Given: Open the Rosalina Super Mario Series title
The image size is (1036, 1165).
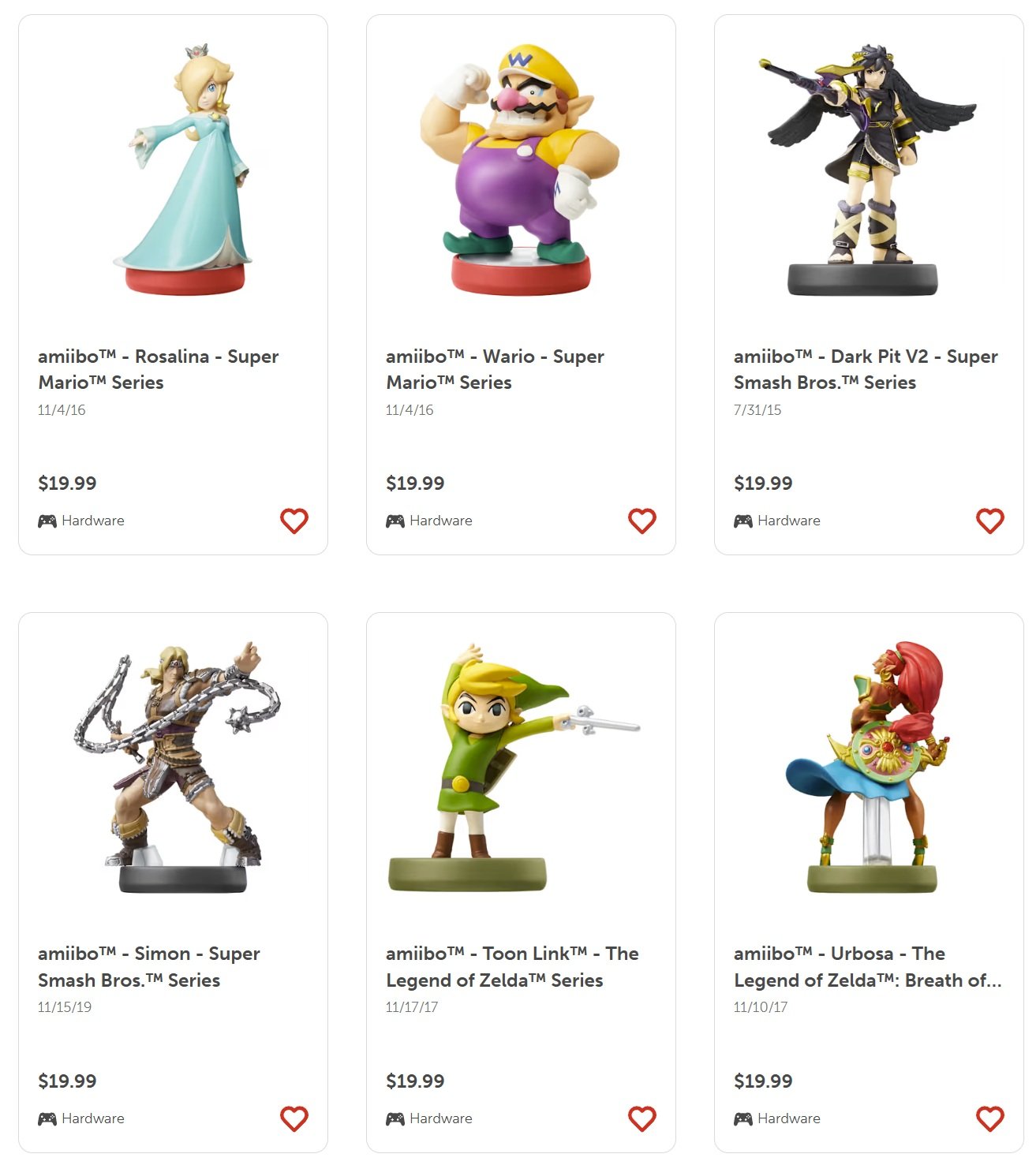Looking at the screenshot, I should coord(159,369).
